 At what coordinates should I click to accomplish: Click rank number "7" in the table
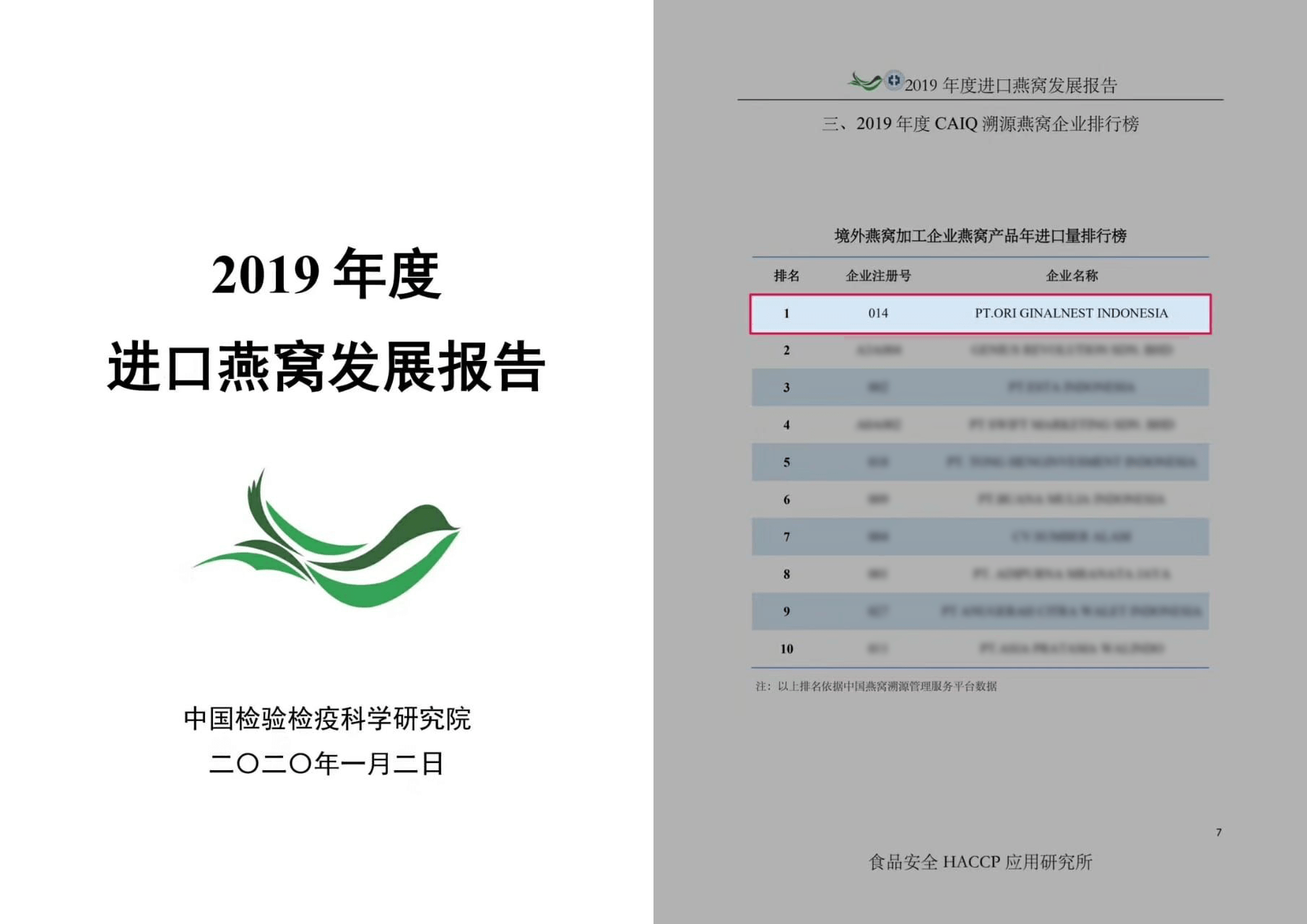tap(786, 537)
